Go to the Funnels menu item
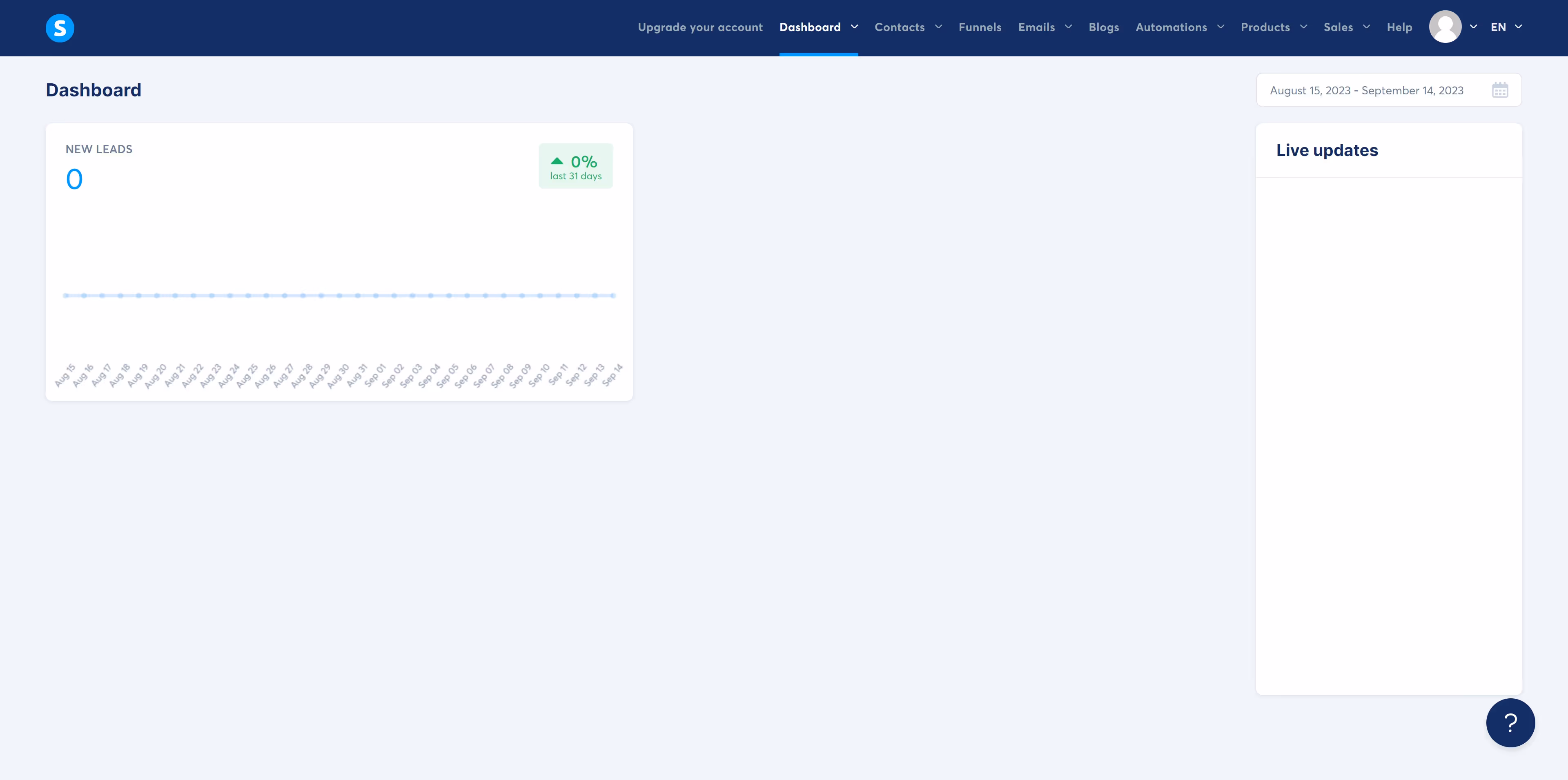1568x780 pixels. point(980,27)
